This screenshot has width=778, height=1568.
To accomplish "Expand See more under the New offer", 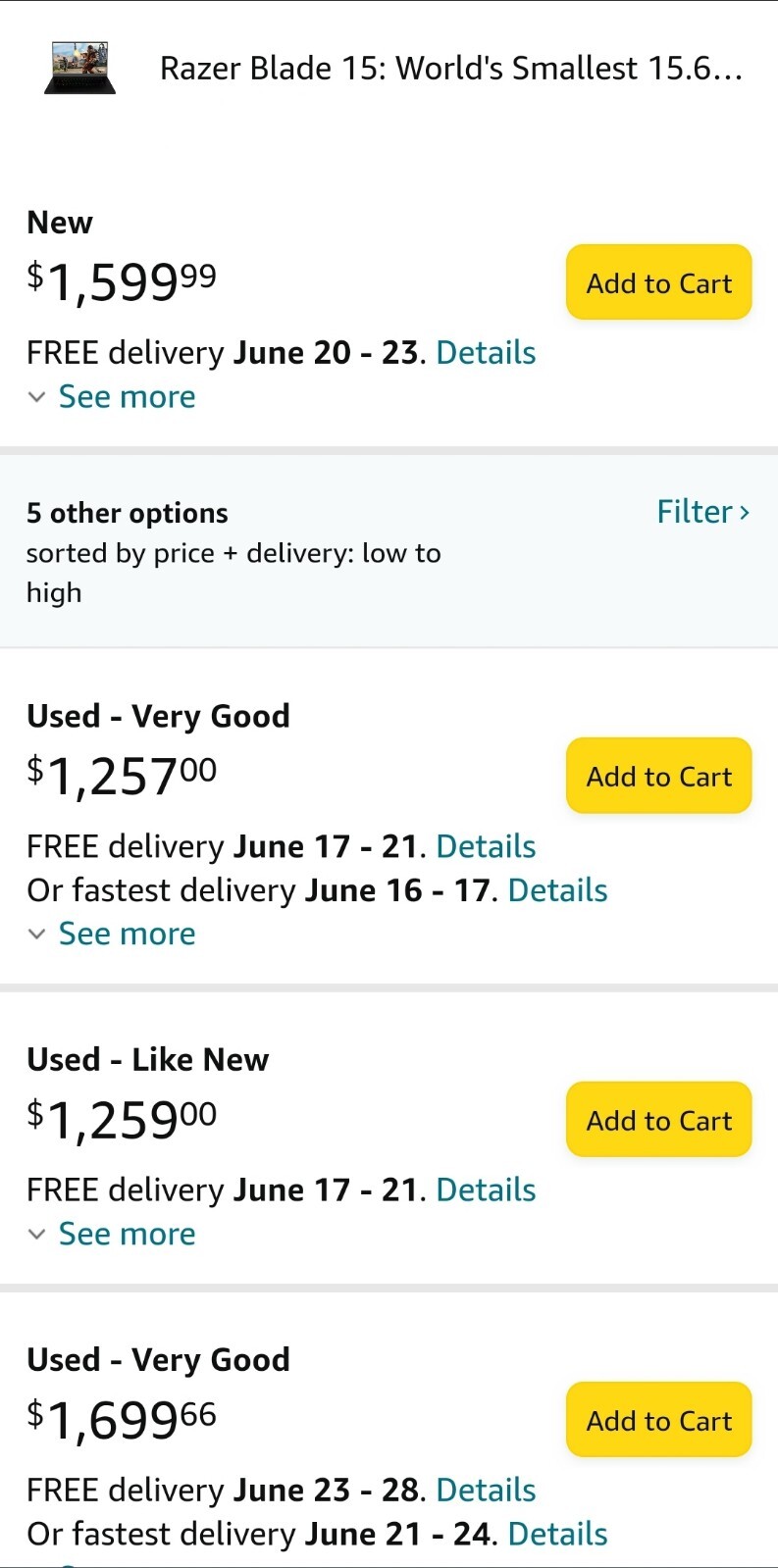I will click(127, 396).
